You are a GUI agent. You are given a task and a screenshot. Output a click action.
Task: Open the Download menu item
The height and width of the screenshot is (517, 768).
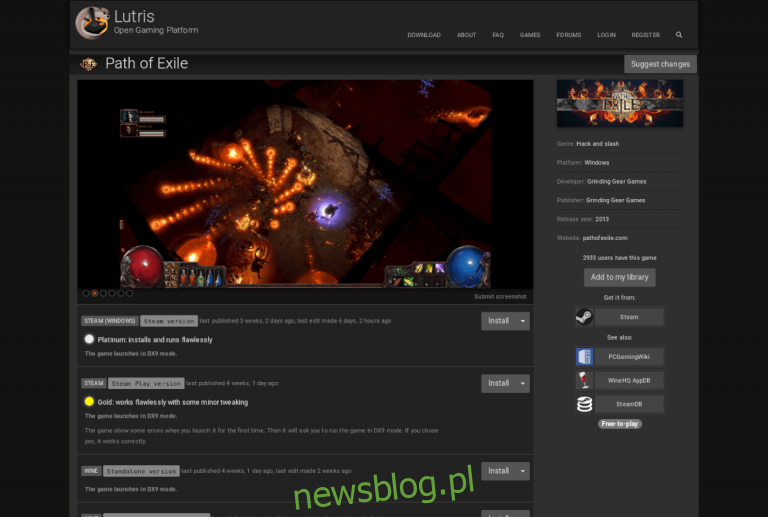(424, 35)
